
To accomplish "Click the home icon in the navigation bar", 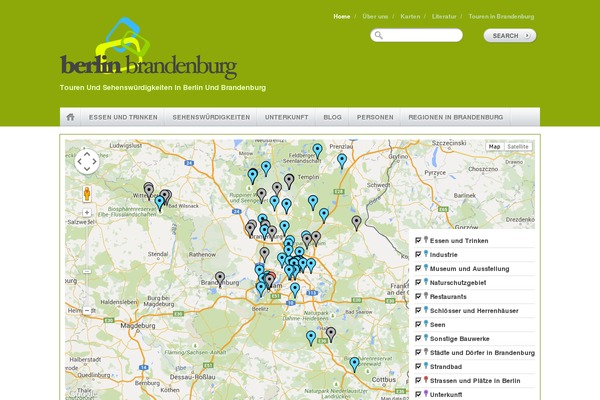I will (70, 117).
